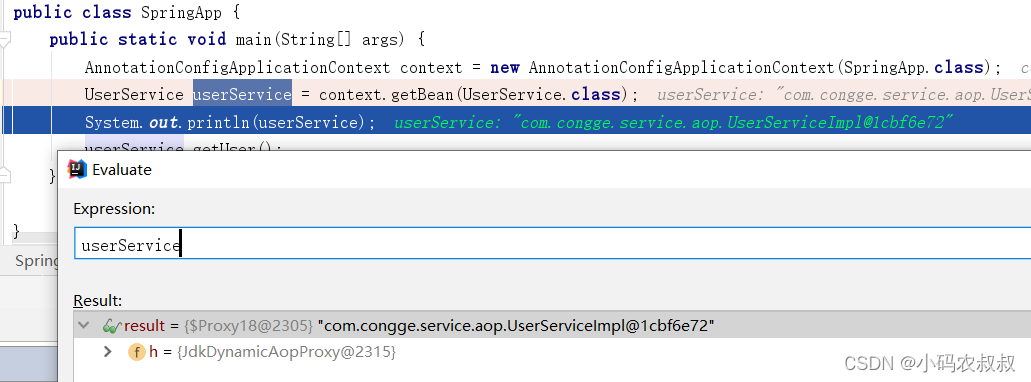Click the Expression input field containing userService
Screen dimensions: 1031x382
pyautogui.click(x=552, y=244)
